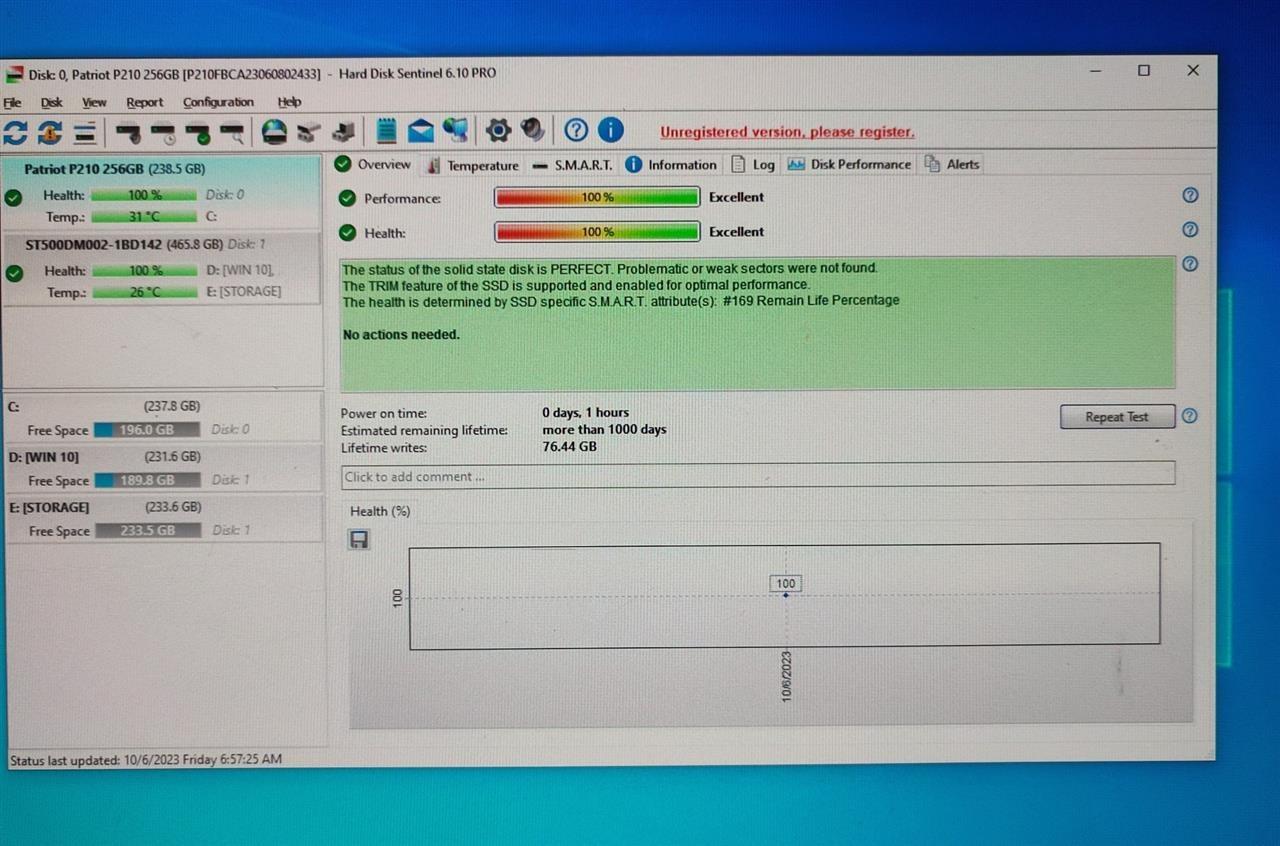Open the blue notepad report icon
The image size is (1280, 846).
tap(386, 130)
